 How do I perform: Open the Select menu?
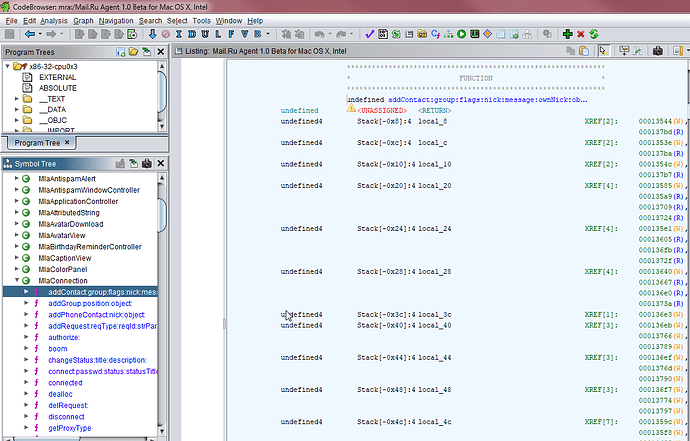177,21
